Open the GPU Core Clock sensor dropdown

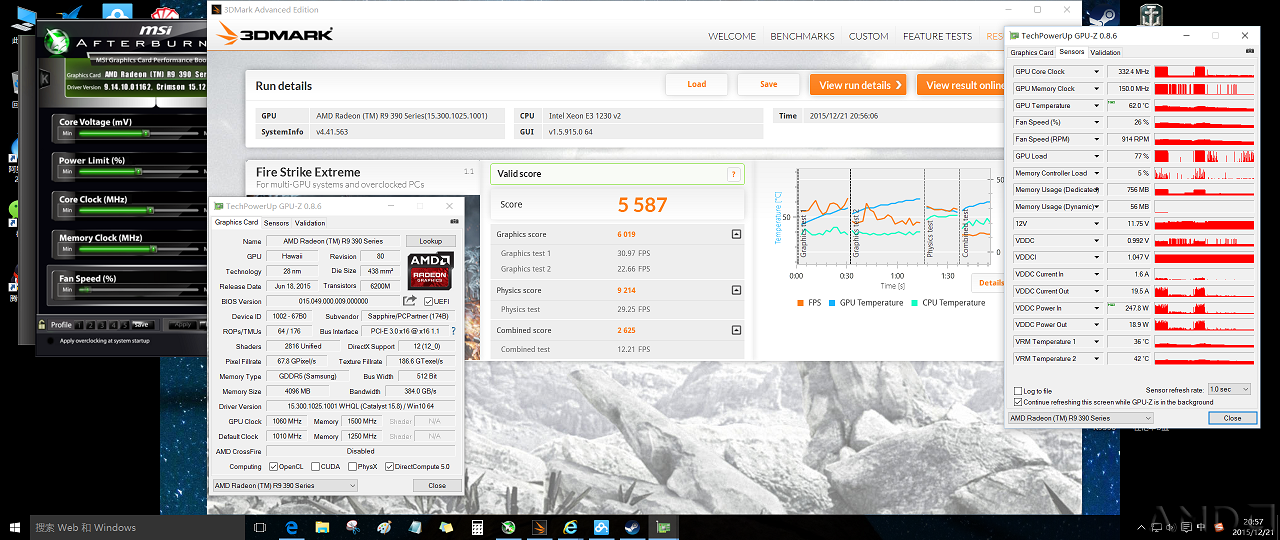tap(1097, 72)
